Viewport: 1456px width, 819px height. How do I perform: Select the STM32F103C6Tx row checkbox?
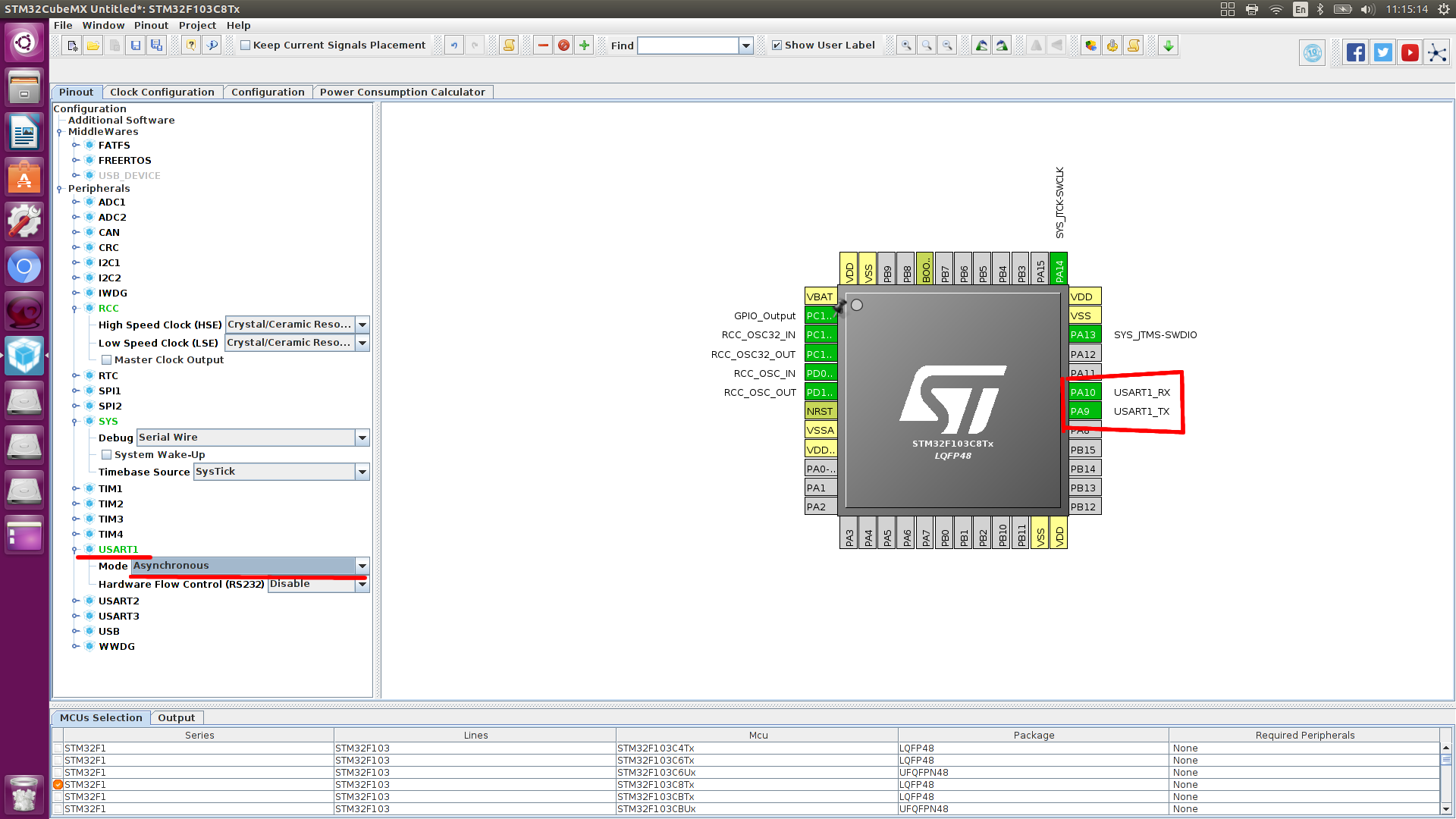pos(58,761)
